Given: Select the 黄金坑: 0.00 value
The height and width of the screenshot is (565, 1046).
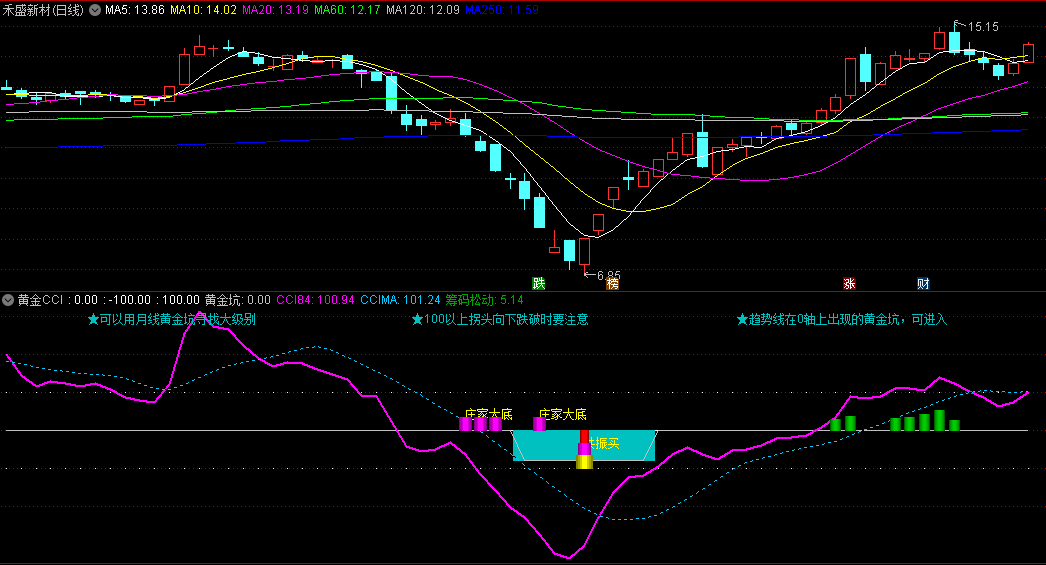Looking at the screenshot, I should point(237,300).
